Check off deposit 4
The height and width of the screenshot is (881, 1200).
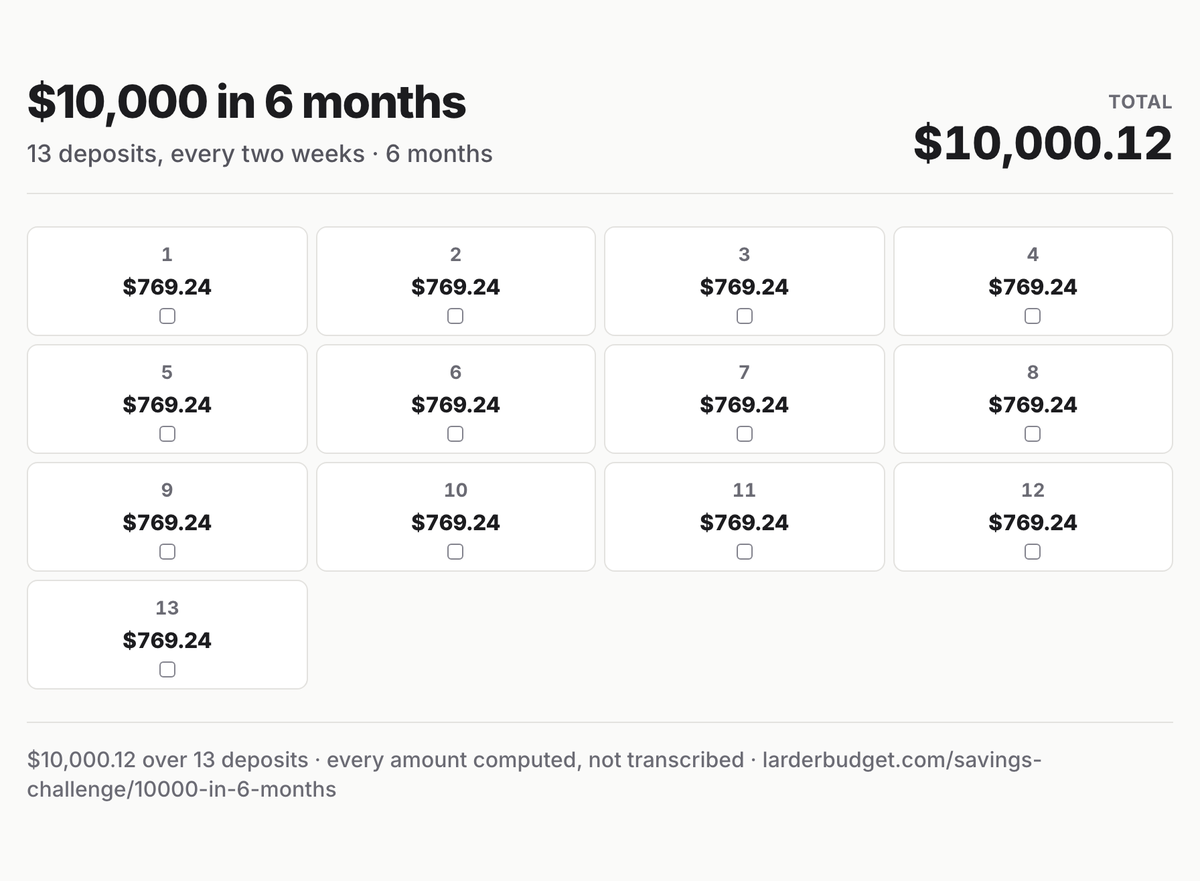(1032, 316)
